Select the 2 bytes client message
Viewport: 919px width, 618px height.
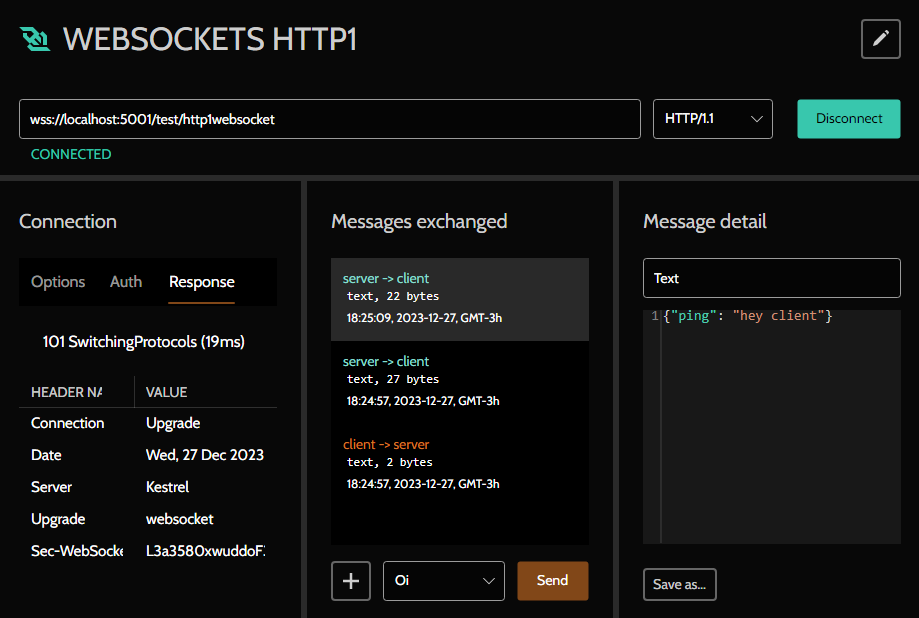click(x=459, y=462)
